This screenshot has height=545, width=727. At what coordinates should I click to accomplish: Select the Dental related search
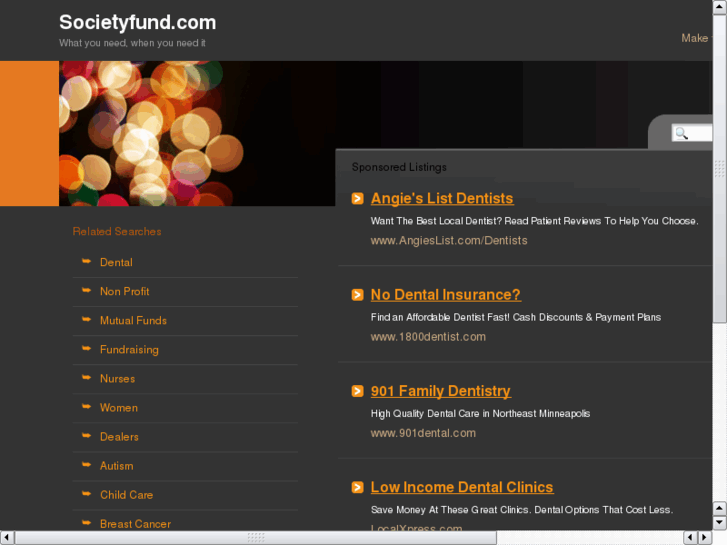116,263
